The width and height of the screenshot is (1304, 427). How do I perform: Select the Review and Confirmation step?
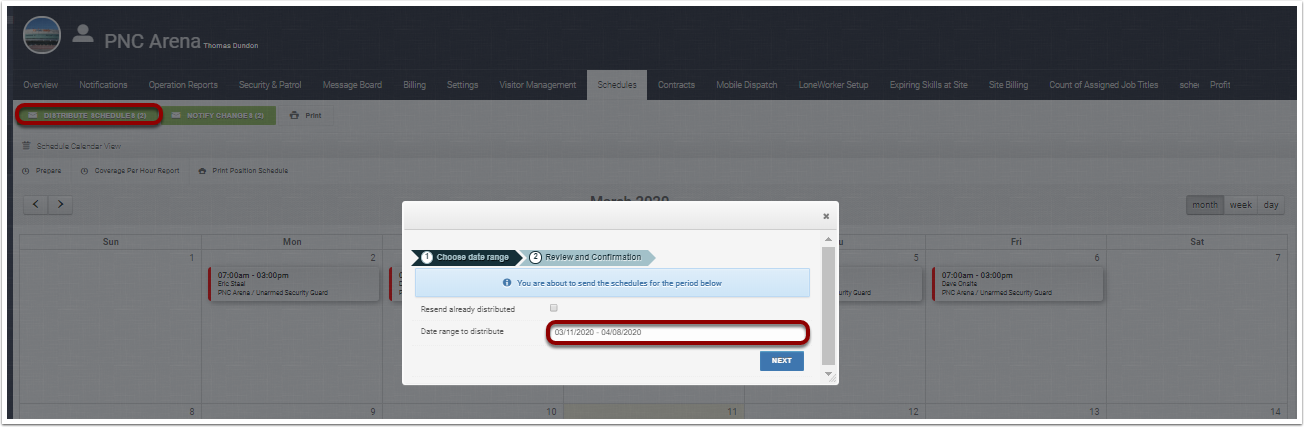click(x=589, y=257)
